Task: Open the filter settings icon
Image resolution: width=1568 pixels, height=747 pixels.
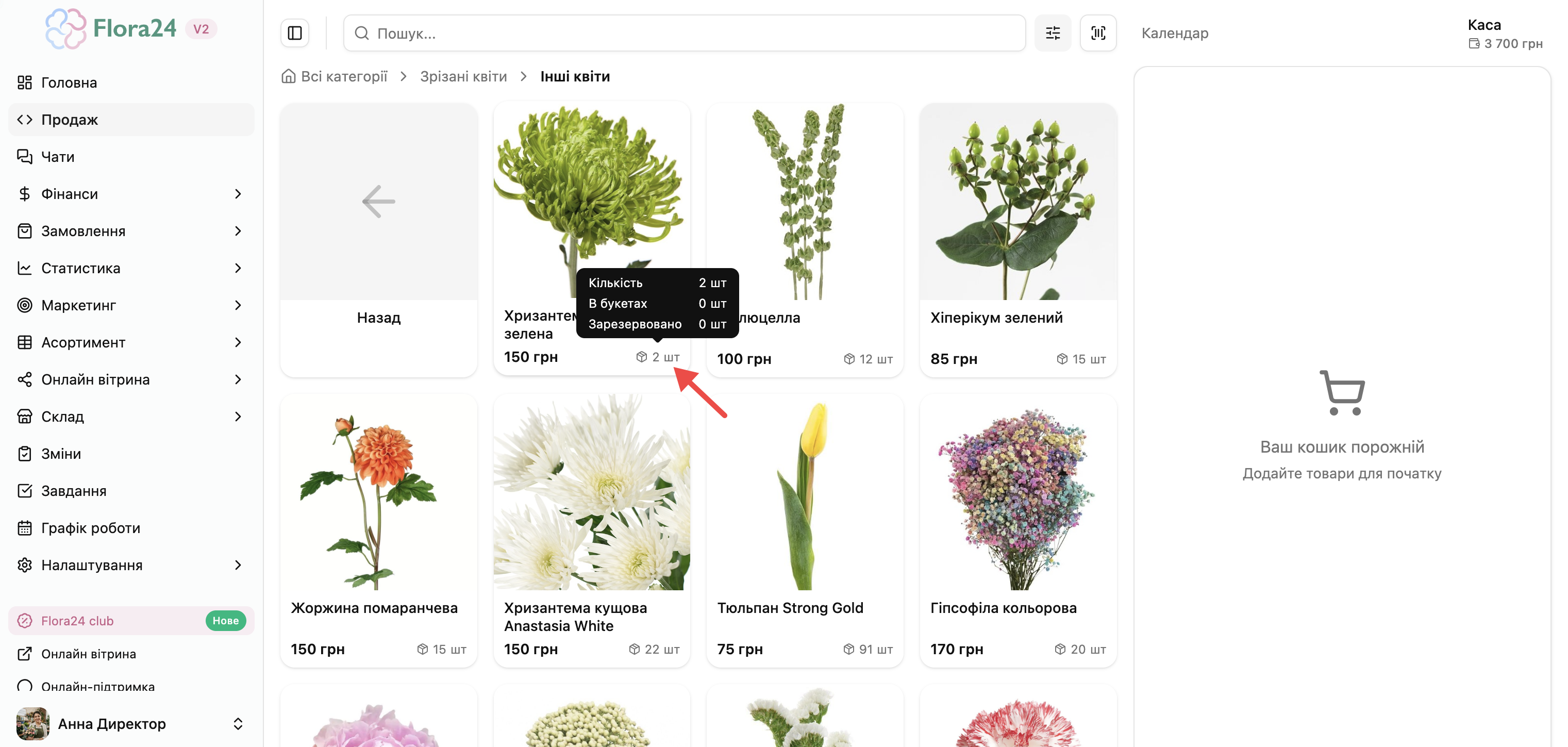Action: coord(1053,33)
